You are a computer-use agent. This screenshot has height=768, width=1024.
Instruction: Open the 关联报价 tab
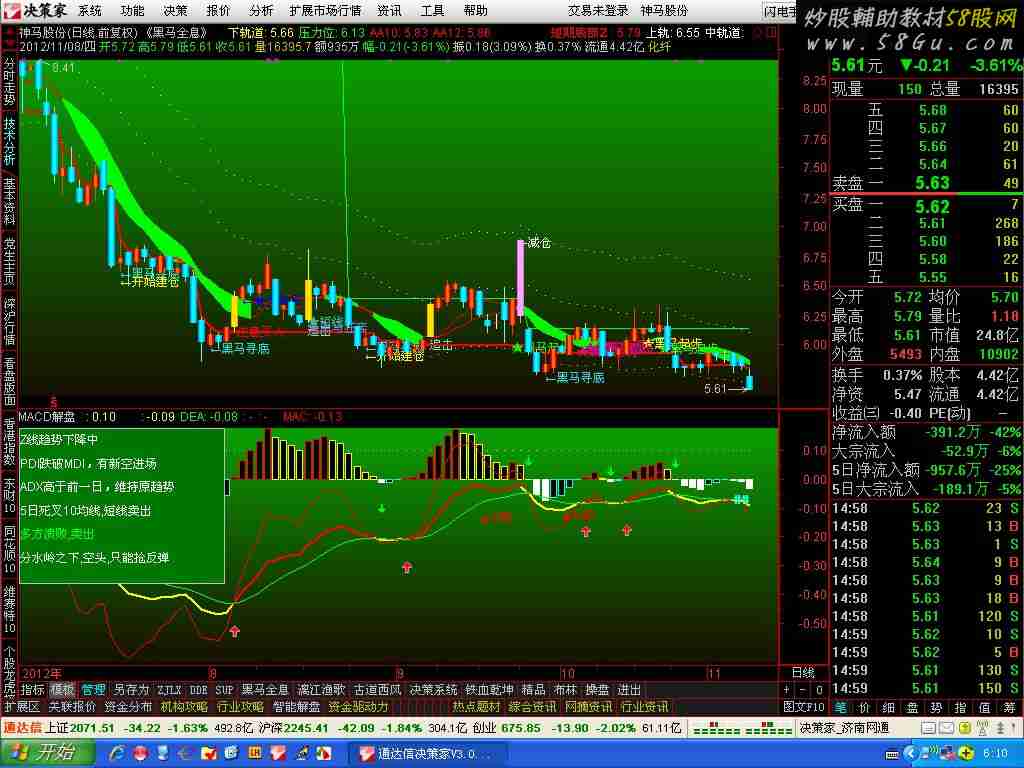coord(72,707)
